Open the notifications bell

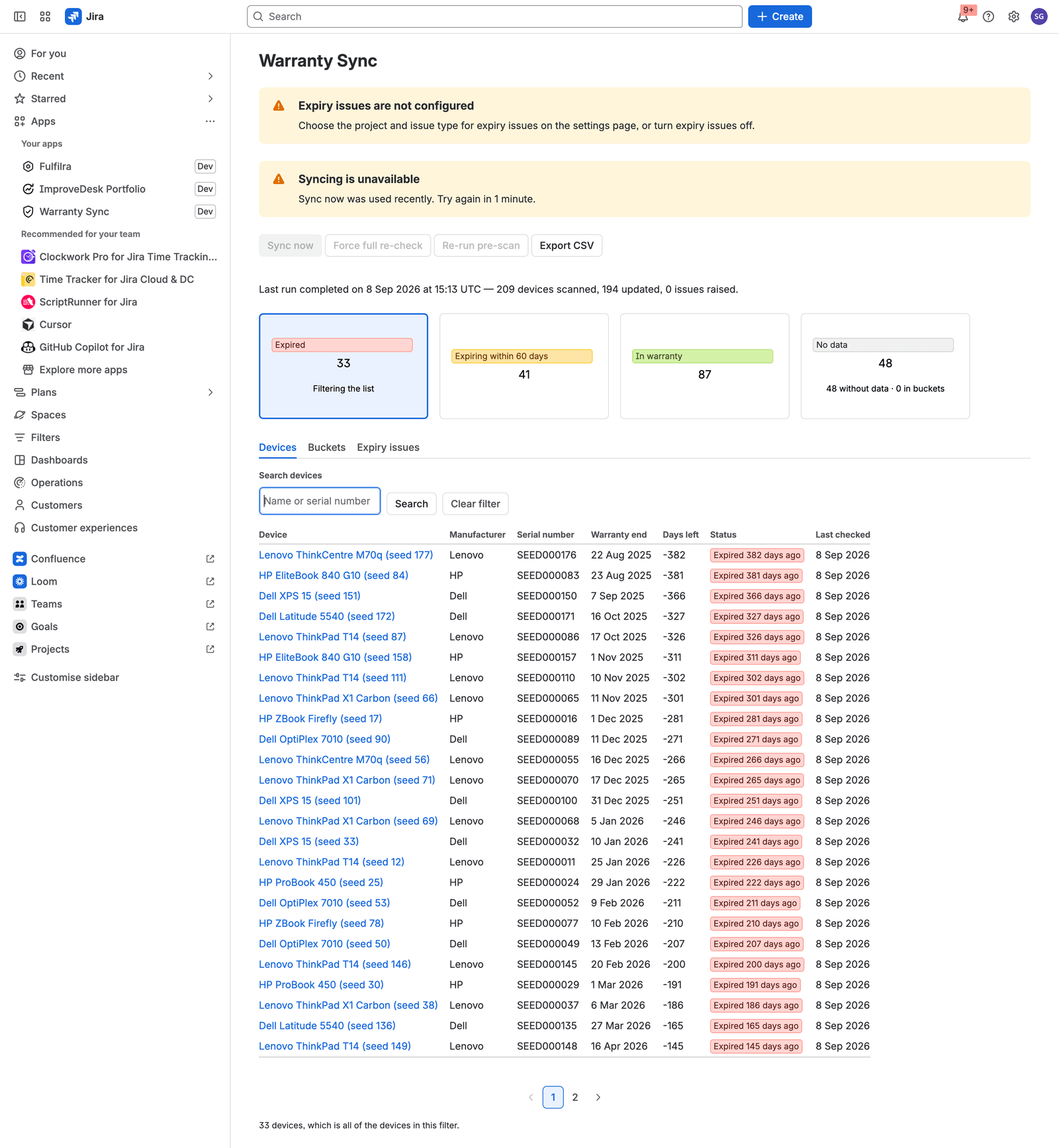[963, 17]
